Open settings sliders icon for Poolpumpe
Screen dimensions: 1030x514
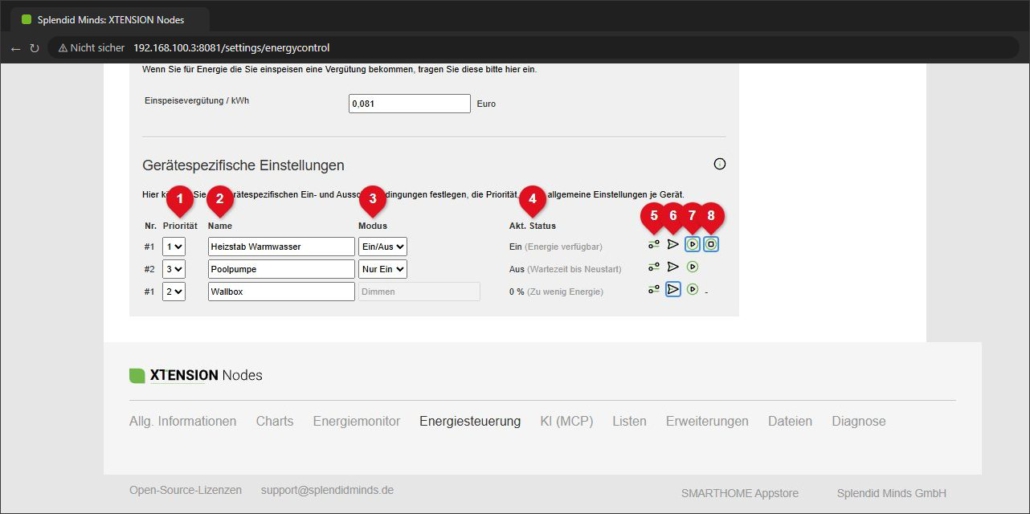[654, 267]
